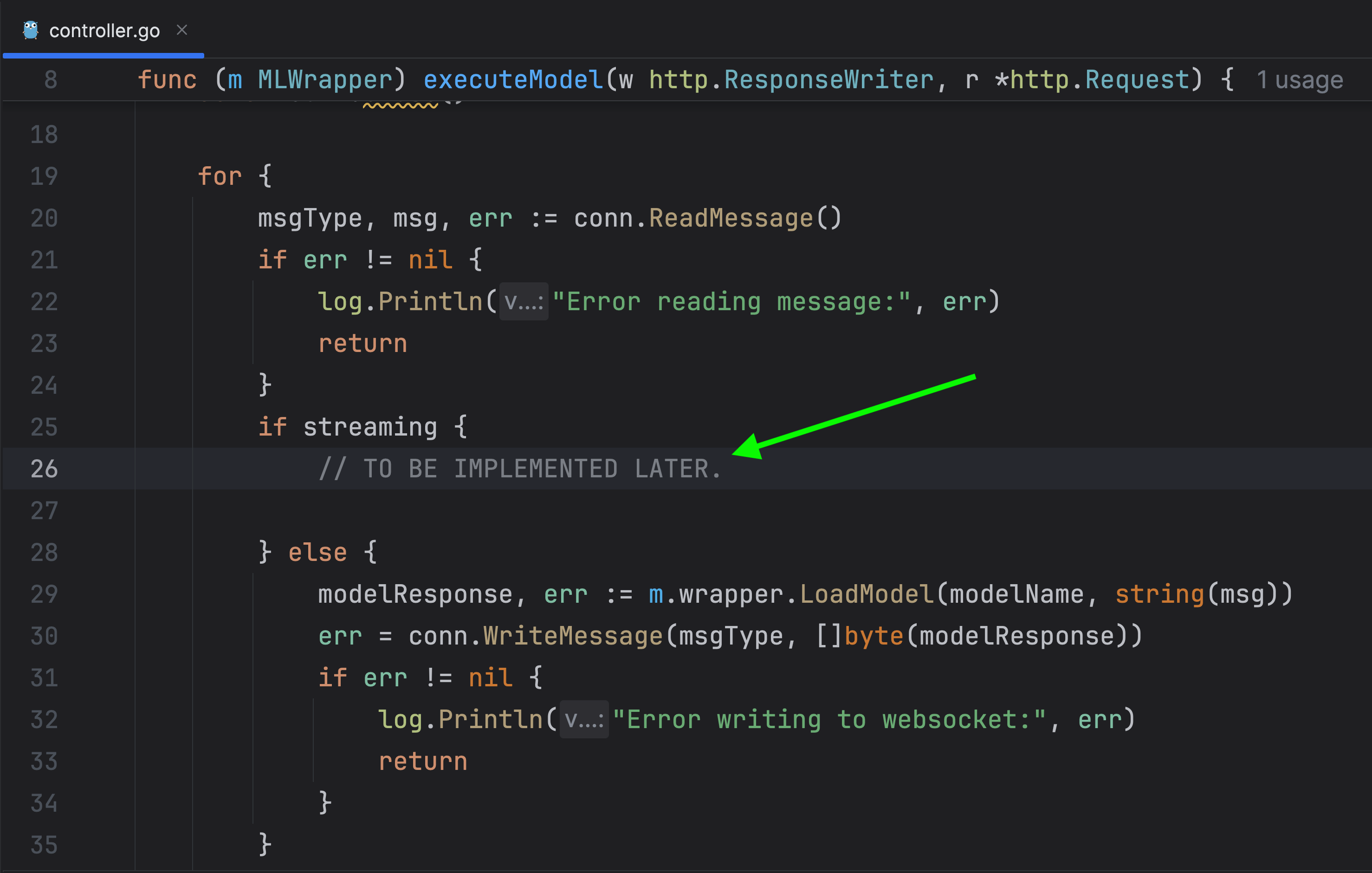1372x873 pixels.
Task: Expand the v... hint on line 32
Action: tap(583, 720)
